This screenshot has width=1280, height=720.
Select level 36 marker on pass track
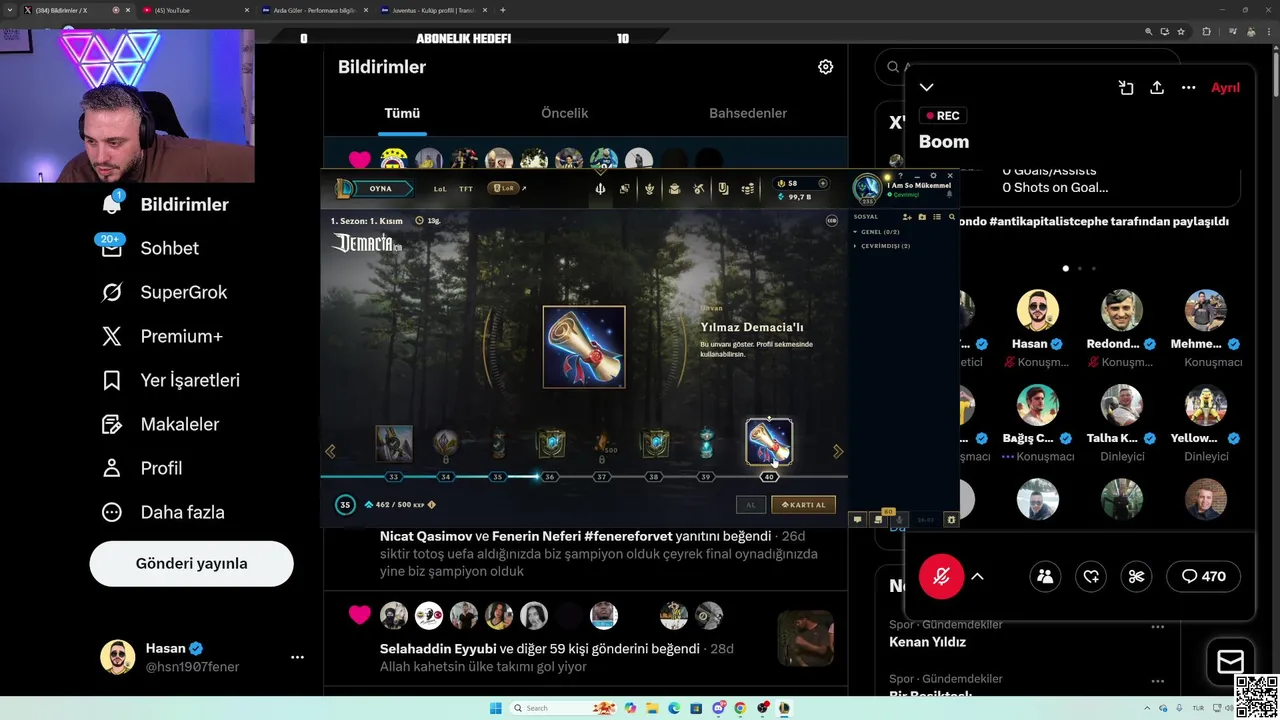click(549, 477)
